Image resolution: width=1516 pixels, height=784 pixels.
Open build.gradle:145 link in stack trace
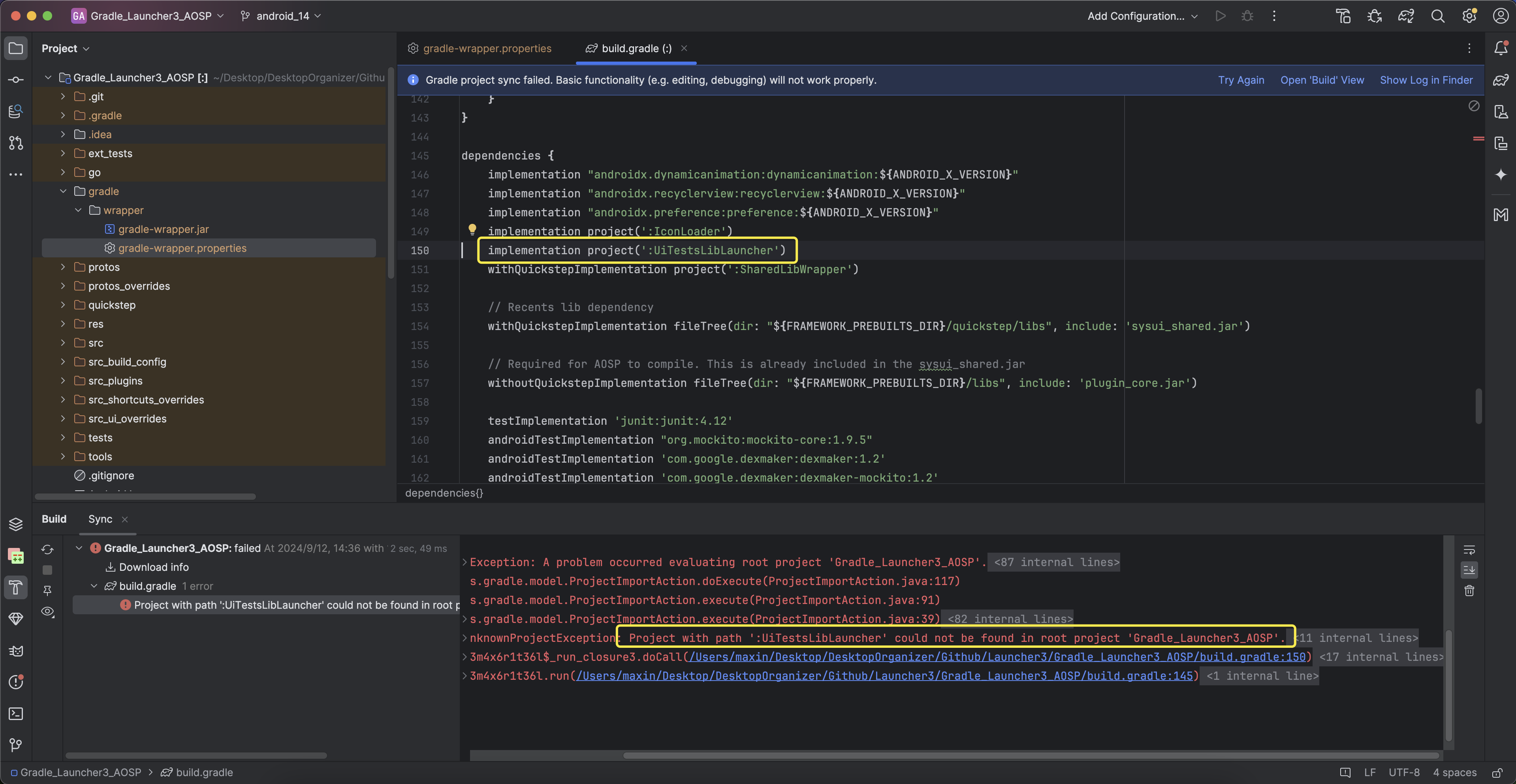884,676
